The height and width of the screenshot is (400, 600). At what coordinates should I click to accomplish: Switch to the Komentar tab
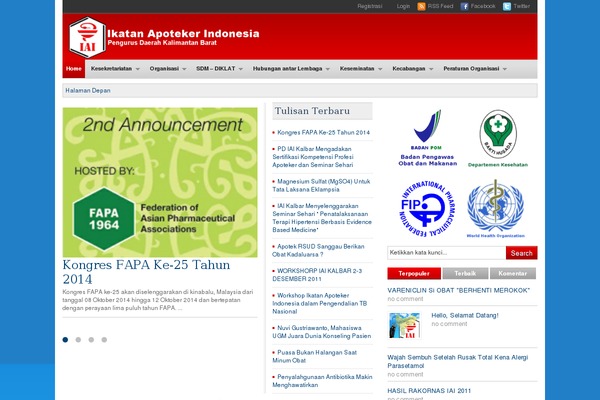tap(513, 274)
